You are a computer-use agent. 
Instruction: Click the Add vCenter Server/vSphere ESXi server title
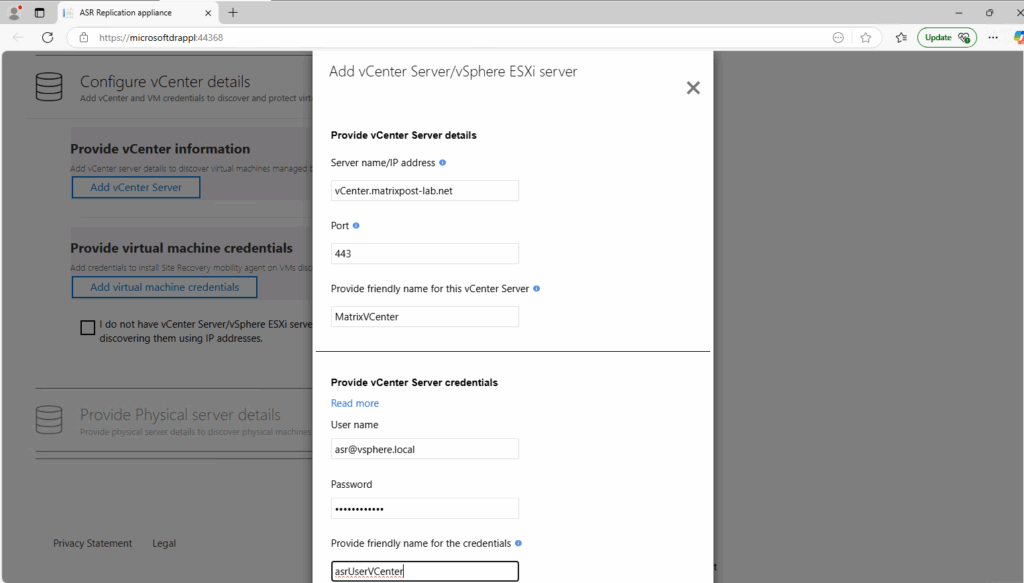coord(453,72)
